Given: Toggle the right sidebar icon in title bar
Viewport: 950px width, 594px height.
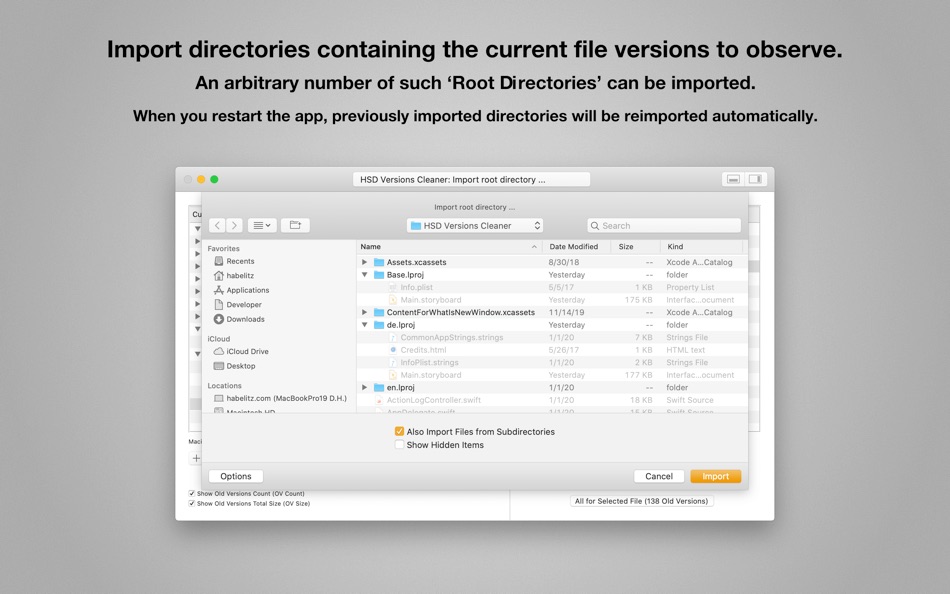Looking at the screenshot, I should tap(756, 179).
